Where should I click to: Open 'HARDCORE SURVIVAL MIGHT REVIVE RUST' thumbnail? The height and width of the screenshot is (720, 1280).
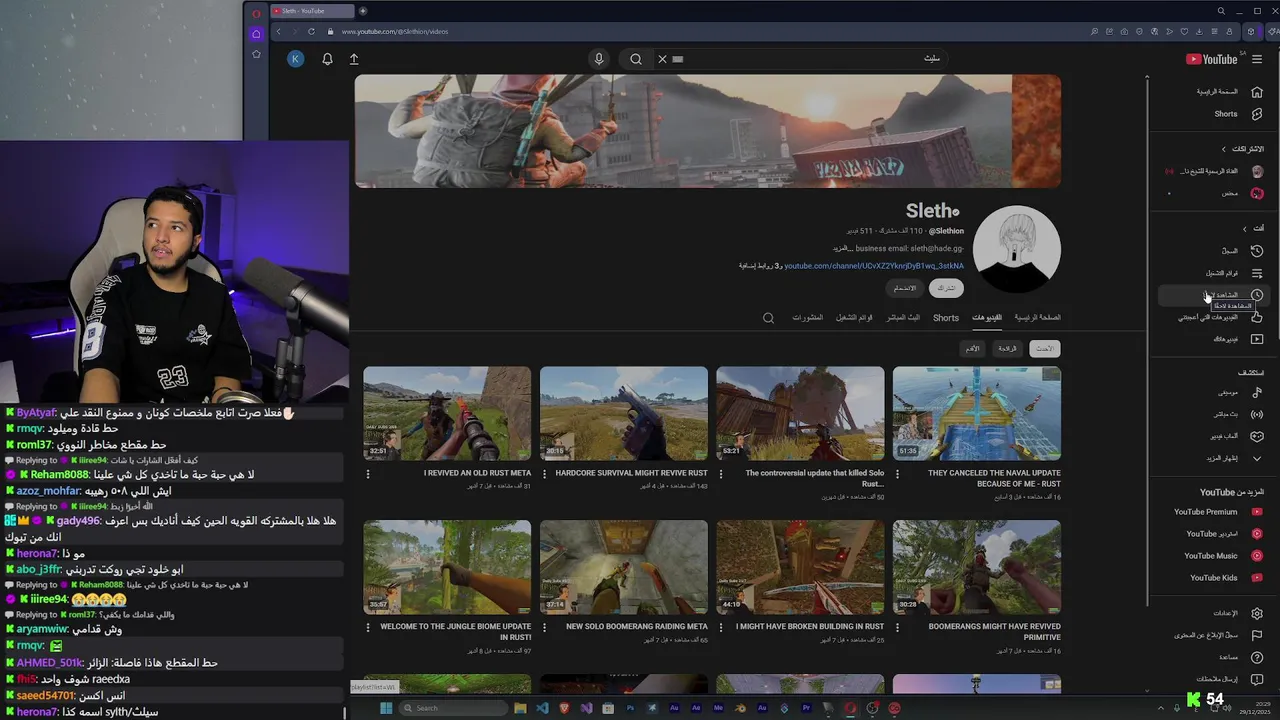[x=624, y=413]
